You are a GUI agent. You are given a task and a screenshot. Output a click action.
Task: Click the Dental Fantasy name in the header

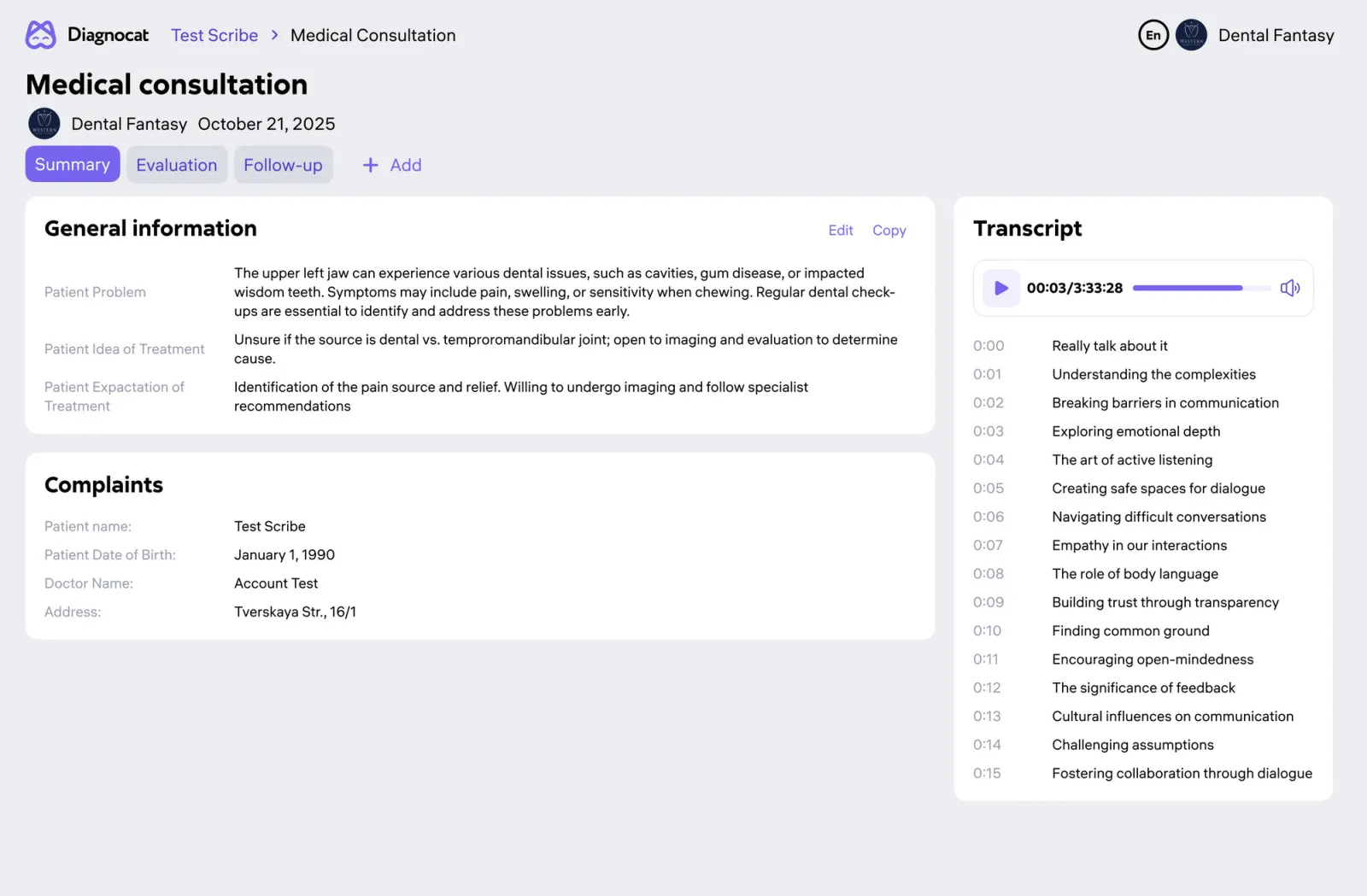(1276, 35)
